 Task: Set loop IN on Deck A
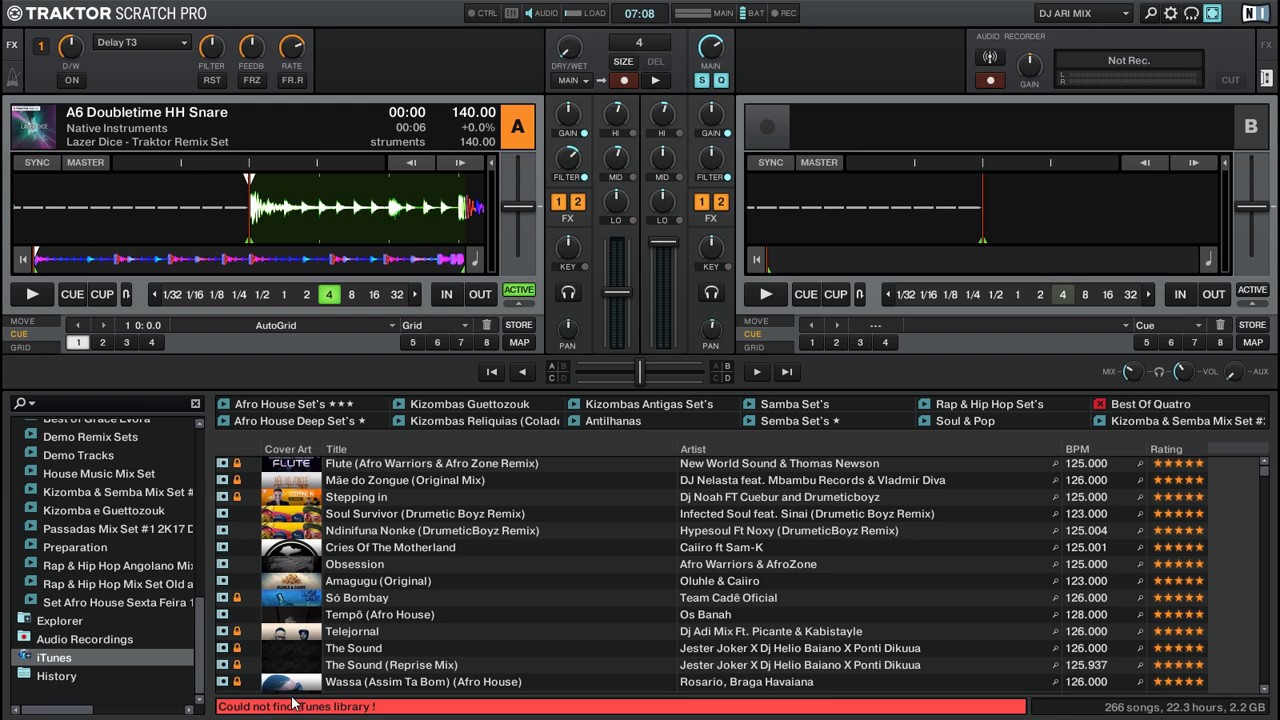pyautogui.click(x=447, y=294)
